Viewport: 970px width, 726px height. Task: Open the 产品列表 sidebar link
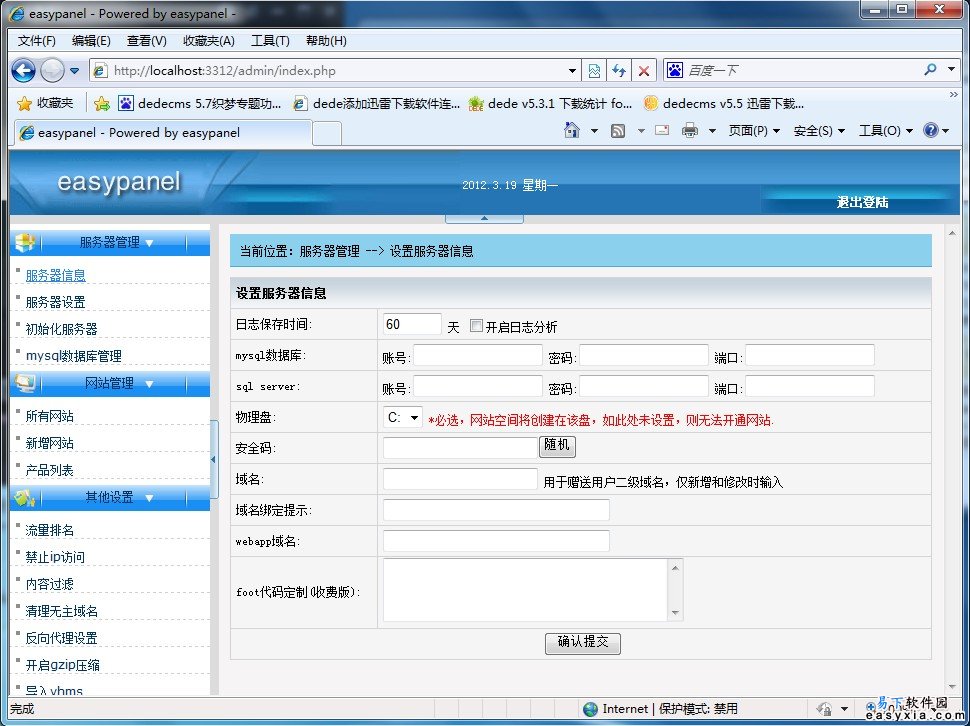point(49,470)
